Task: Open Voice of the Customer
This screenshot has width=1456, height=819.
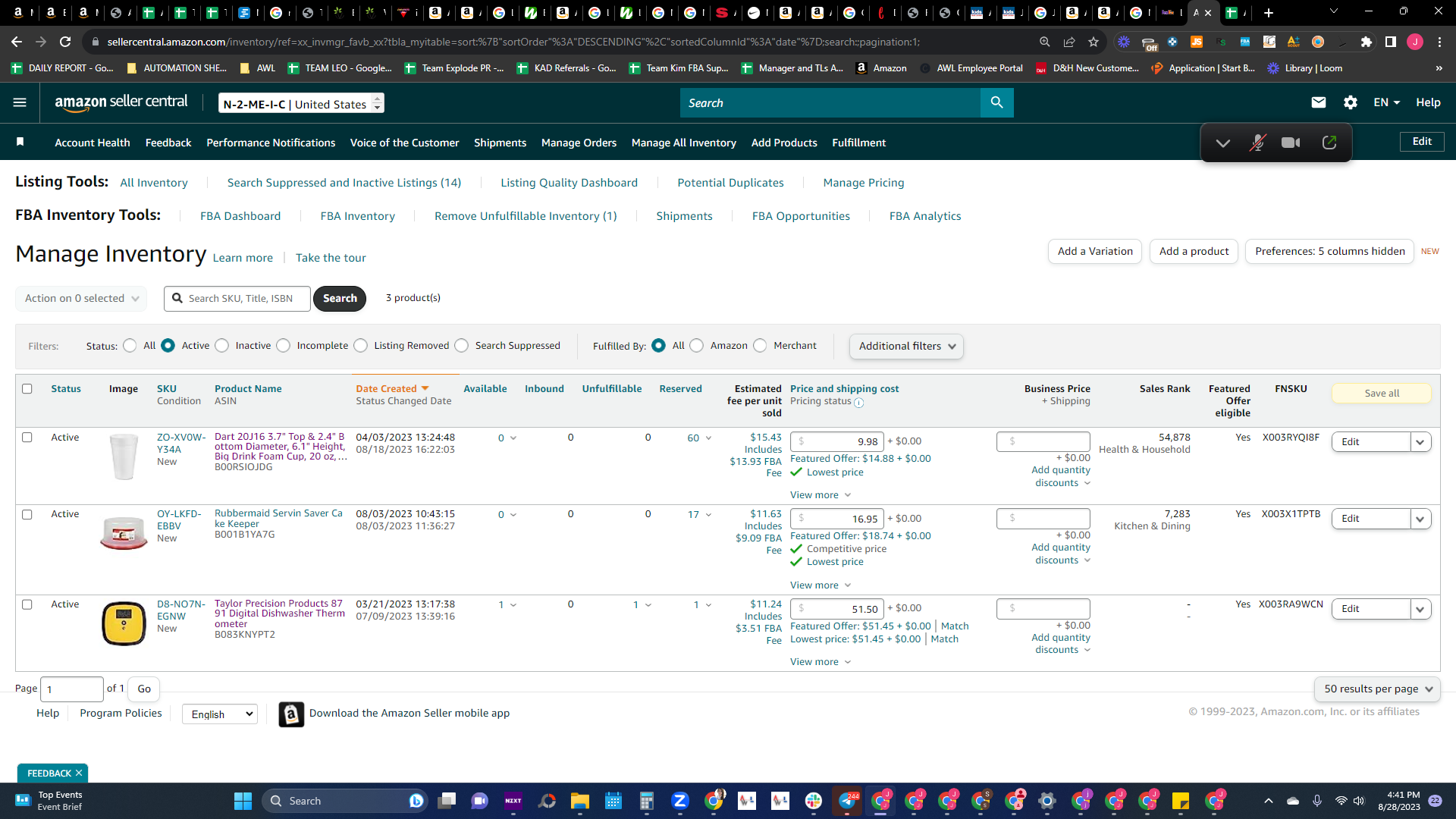Action: pyautogui.click(x=404, y=142)
